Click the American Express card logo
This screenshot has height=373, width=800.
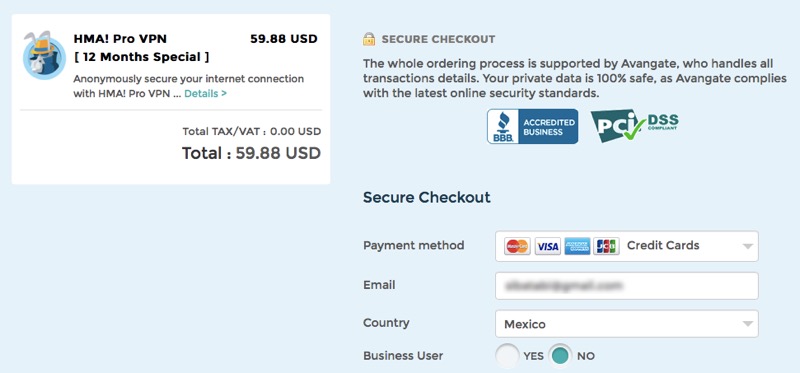[577, 246]
